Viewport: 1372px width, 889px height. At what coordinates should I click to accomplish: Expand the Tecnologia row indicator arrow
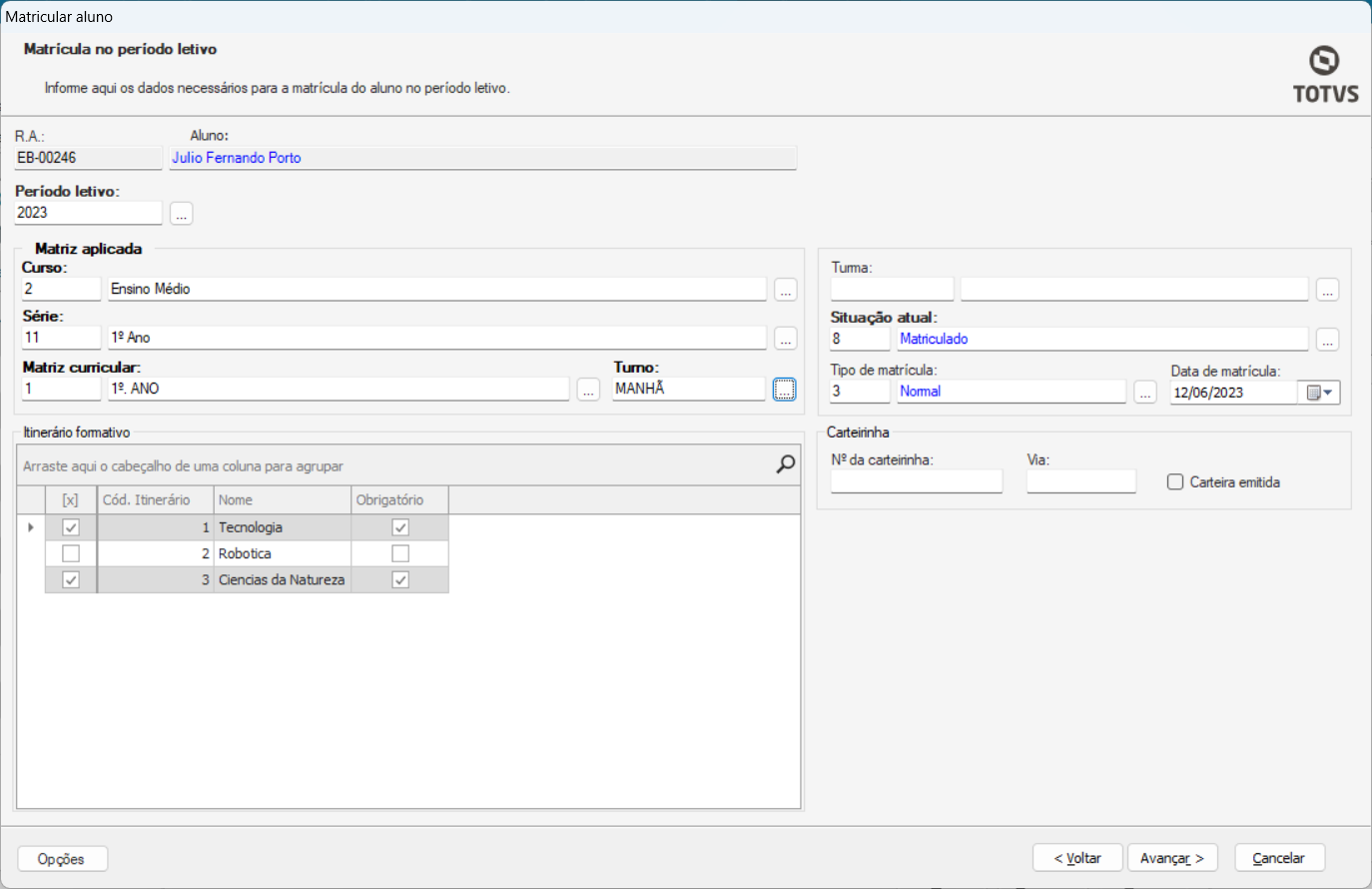31,527
